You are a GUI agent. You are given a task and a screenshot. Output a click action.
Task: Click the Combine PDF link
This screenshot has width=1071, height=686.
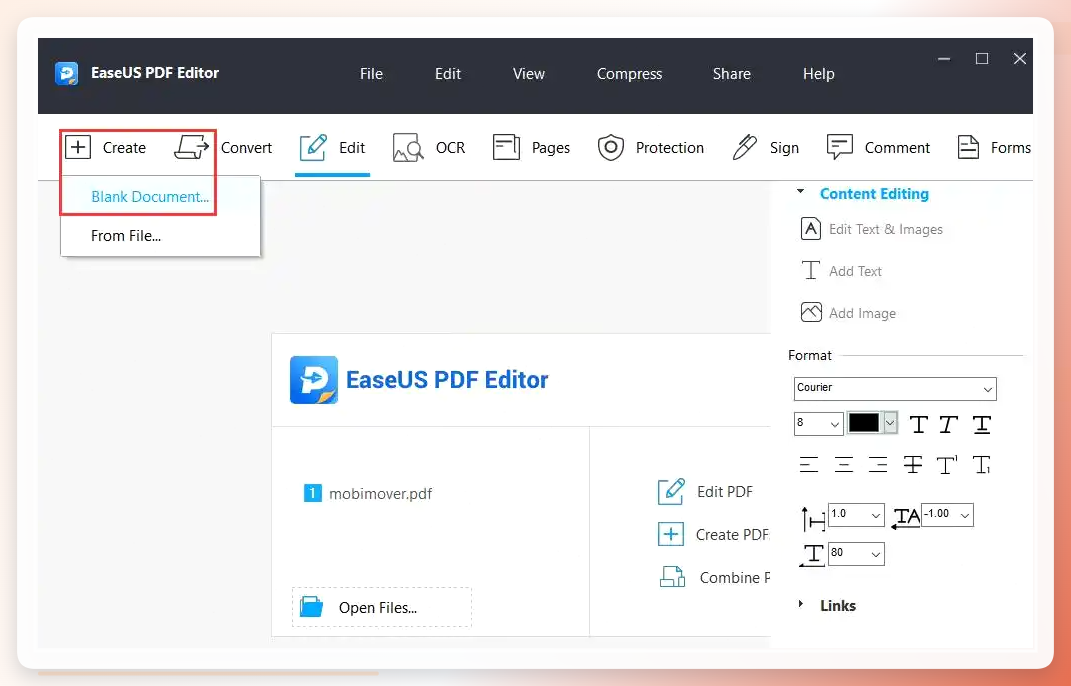click(x=734, y=577)
